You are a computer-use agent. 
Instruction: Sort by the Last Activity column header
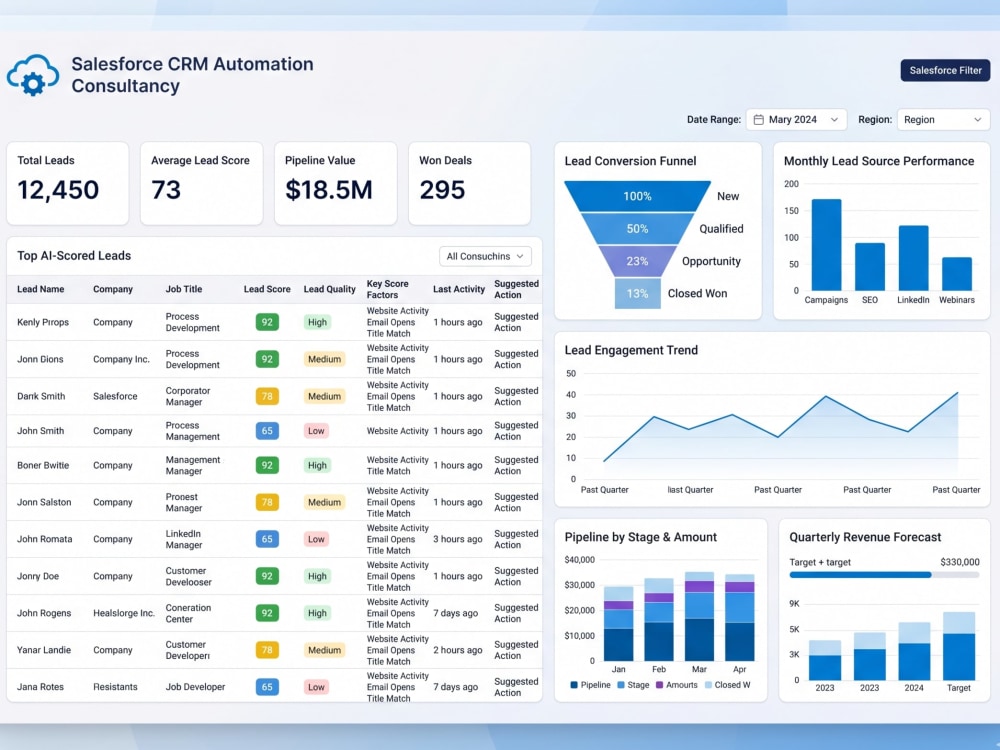pos(459,289)
